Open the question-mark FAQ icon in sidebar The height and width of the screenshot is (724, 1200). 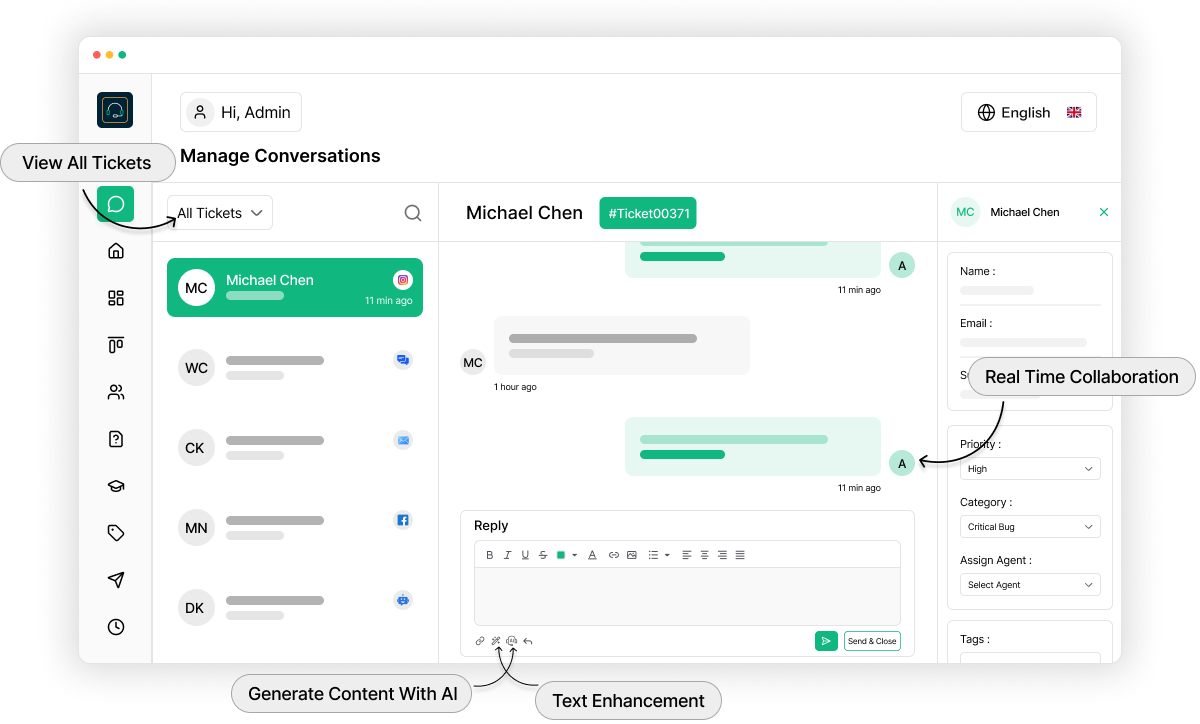coord(116,439)
